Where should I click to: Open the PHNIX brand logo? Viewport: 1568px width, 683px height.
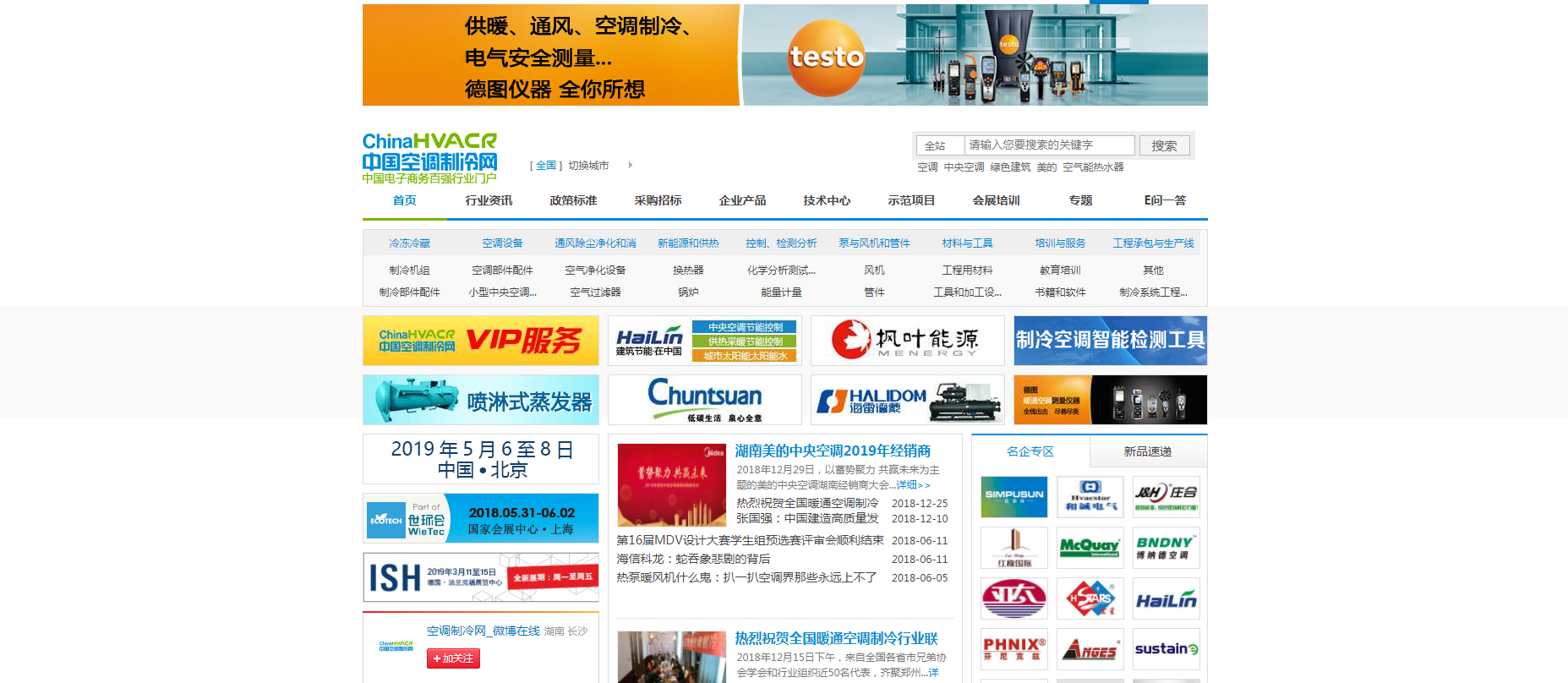pyautogui.click(x=1013, y=648)
